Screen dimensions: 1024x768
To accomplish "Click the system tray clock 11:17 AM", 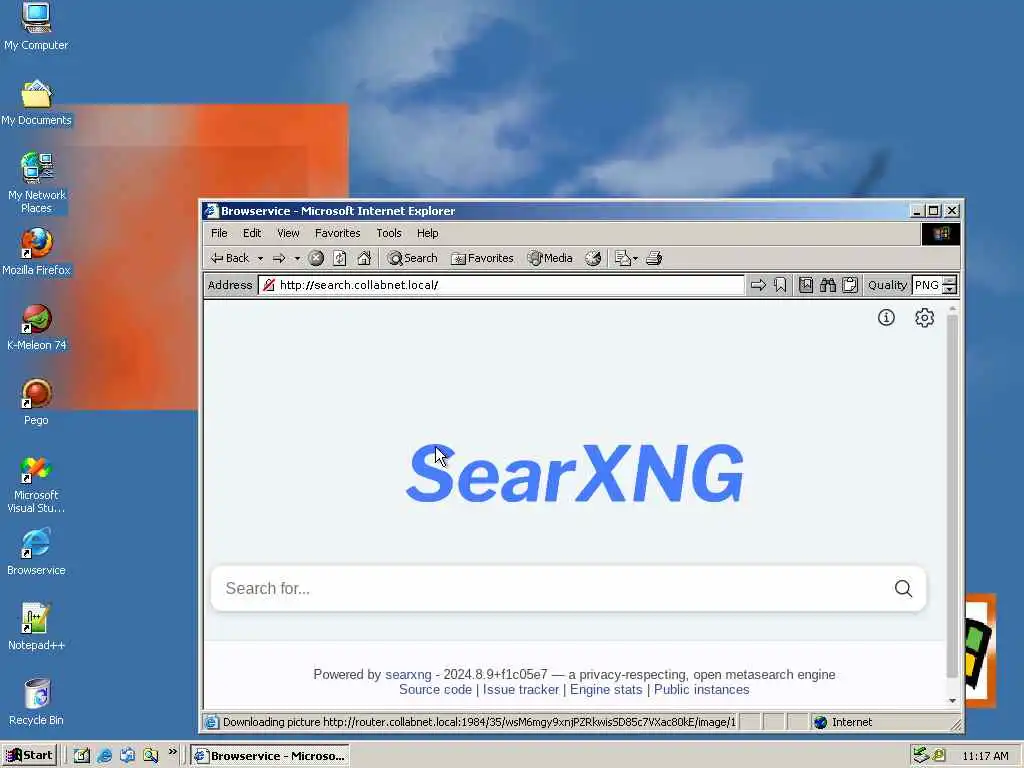I will point(985,756).
